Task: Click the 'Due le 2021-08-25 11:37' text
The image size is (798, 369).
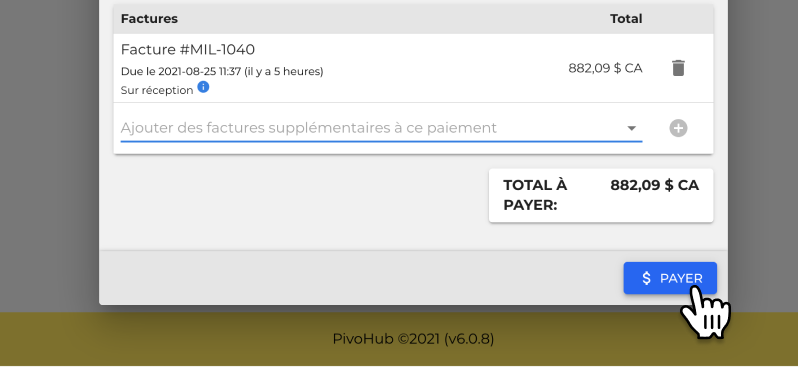Action: click(181, 71)
